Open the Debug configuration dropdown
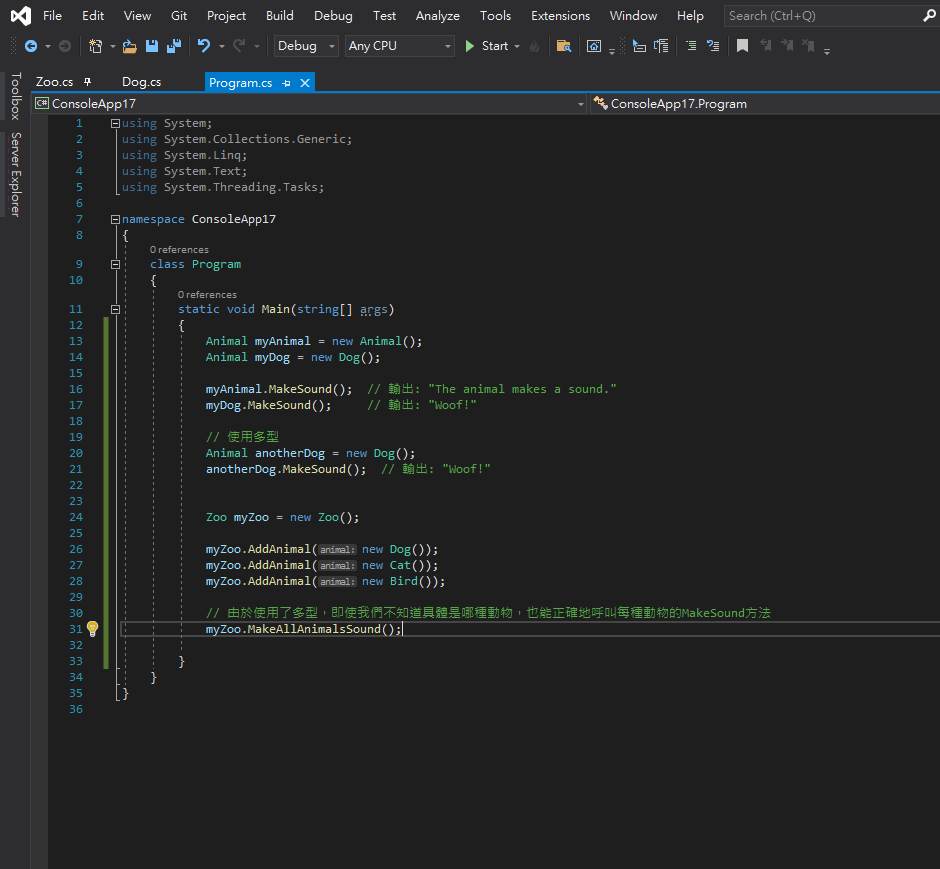The width and height of the screenshot is (940, 869). tap(306, 46)
